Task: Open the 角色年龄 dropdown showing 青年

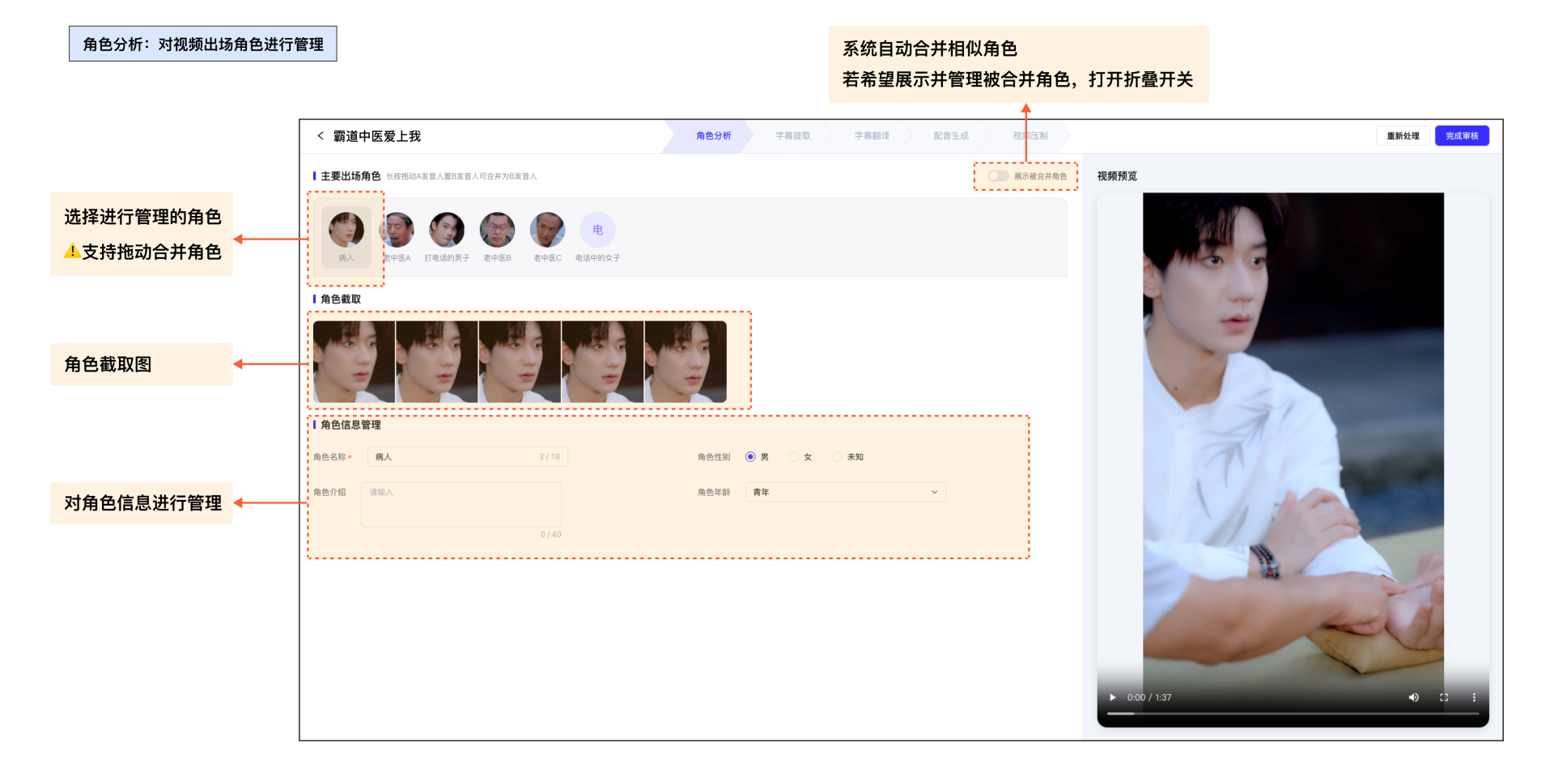Action: [x=846, y=492]
